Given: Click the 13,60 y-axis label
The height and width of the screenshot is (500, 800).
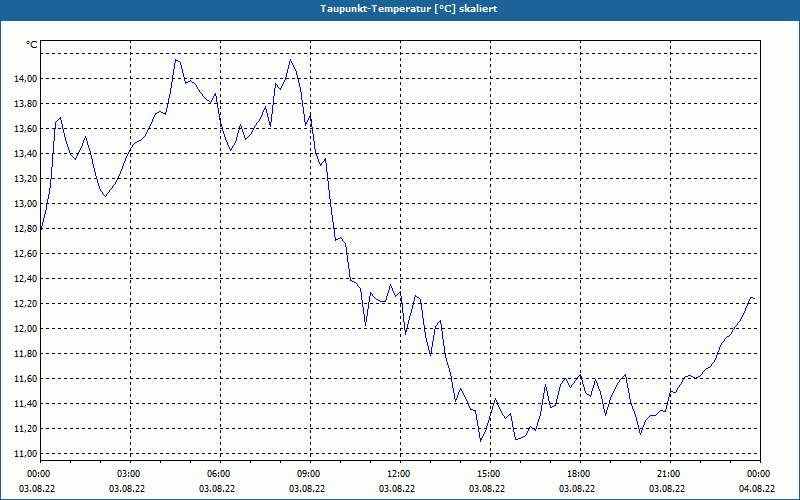Looking at the screenshot, I should (x=27, y=129).
